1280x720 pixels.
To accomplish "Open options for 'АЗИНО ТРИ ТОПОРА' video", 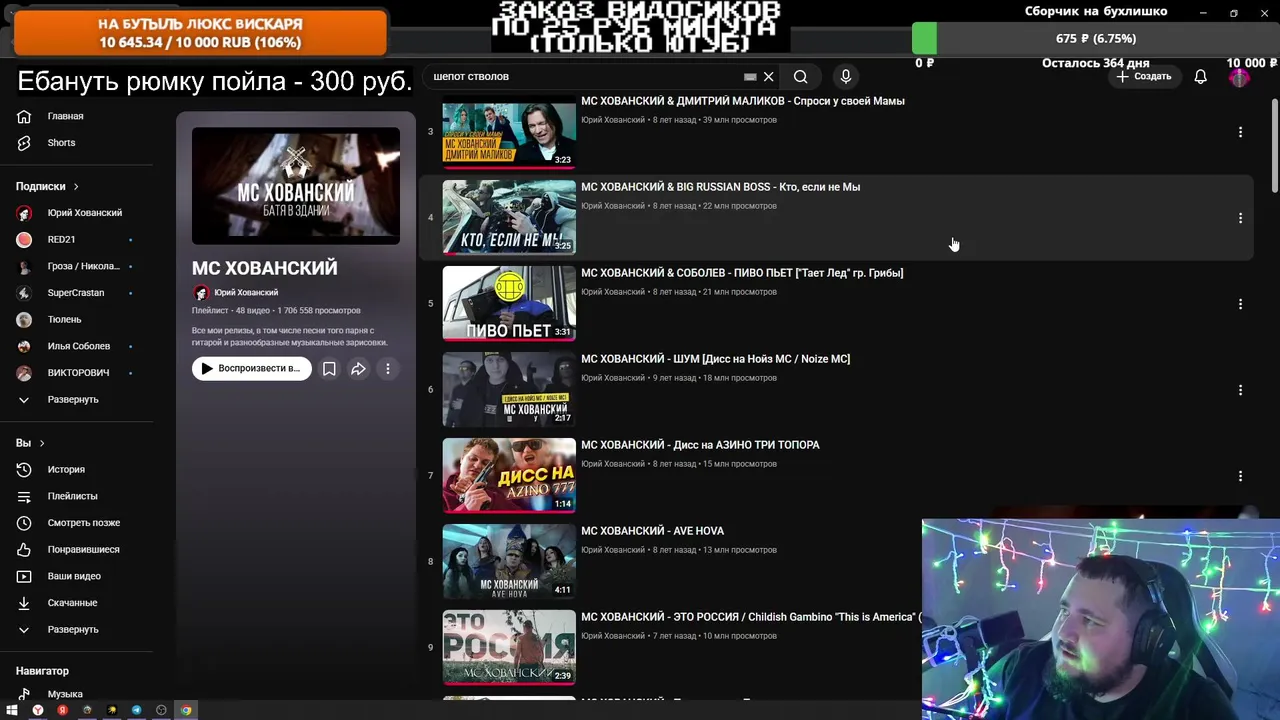I will coord(1240,476).
